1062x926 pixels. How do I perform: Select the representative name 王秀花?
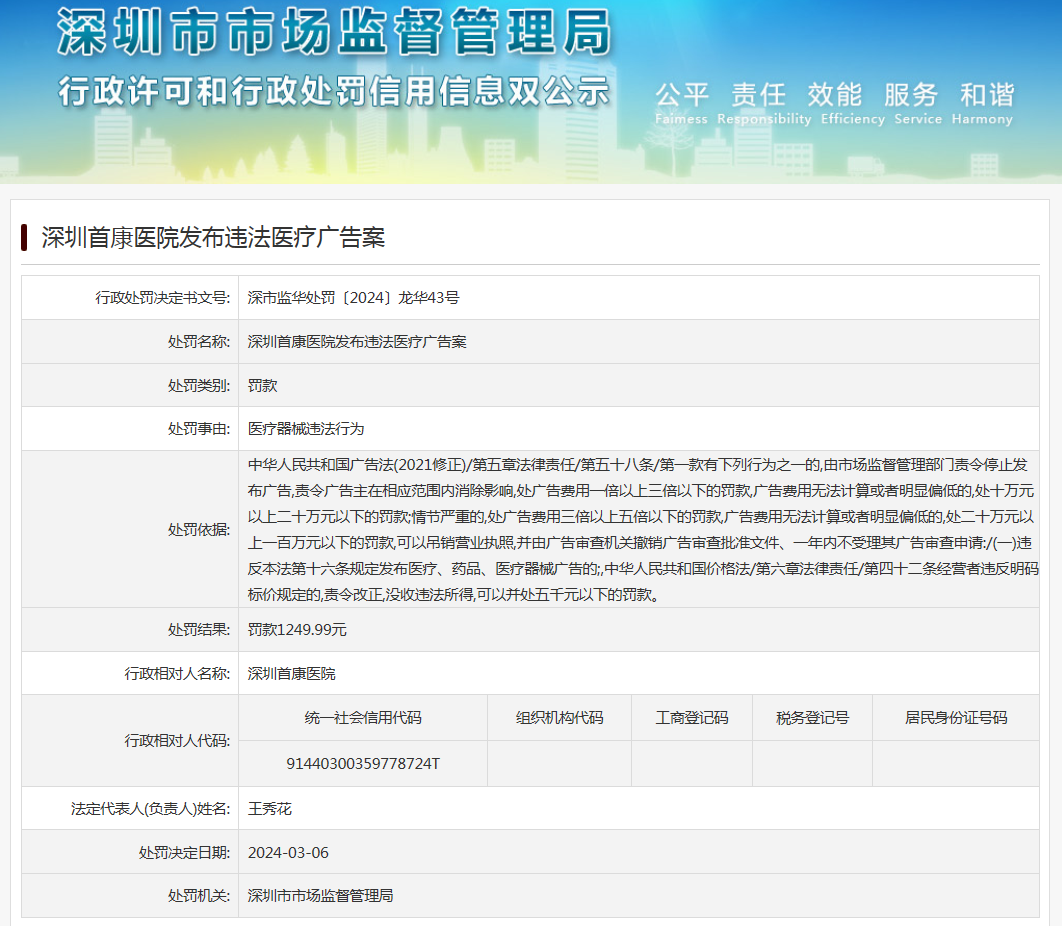(270, 809)
